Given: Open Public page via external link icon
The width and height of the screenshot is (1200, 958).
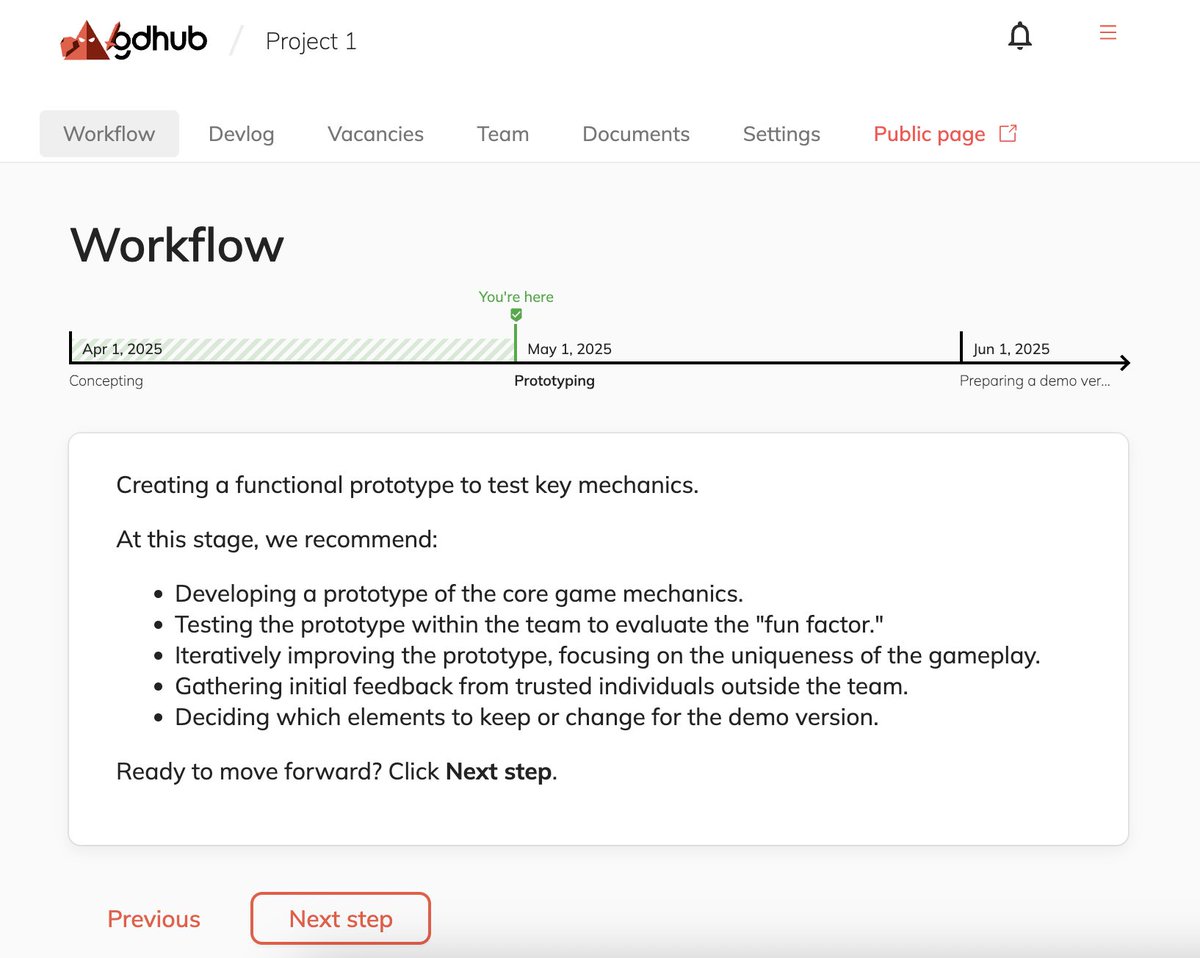Looking at the screenshot, I should (x=1007, y=132).
